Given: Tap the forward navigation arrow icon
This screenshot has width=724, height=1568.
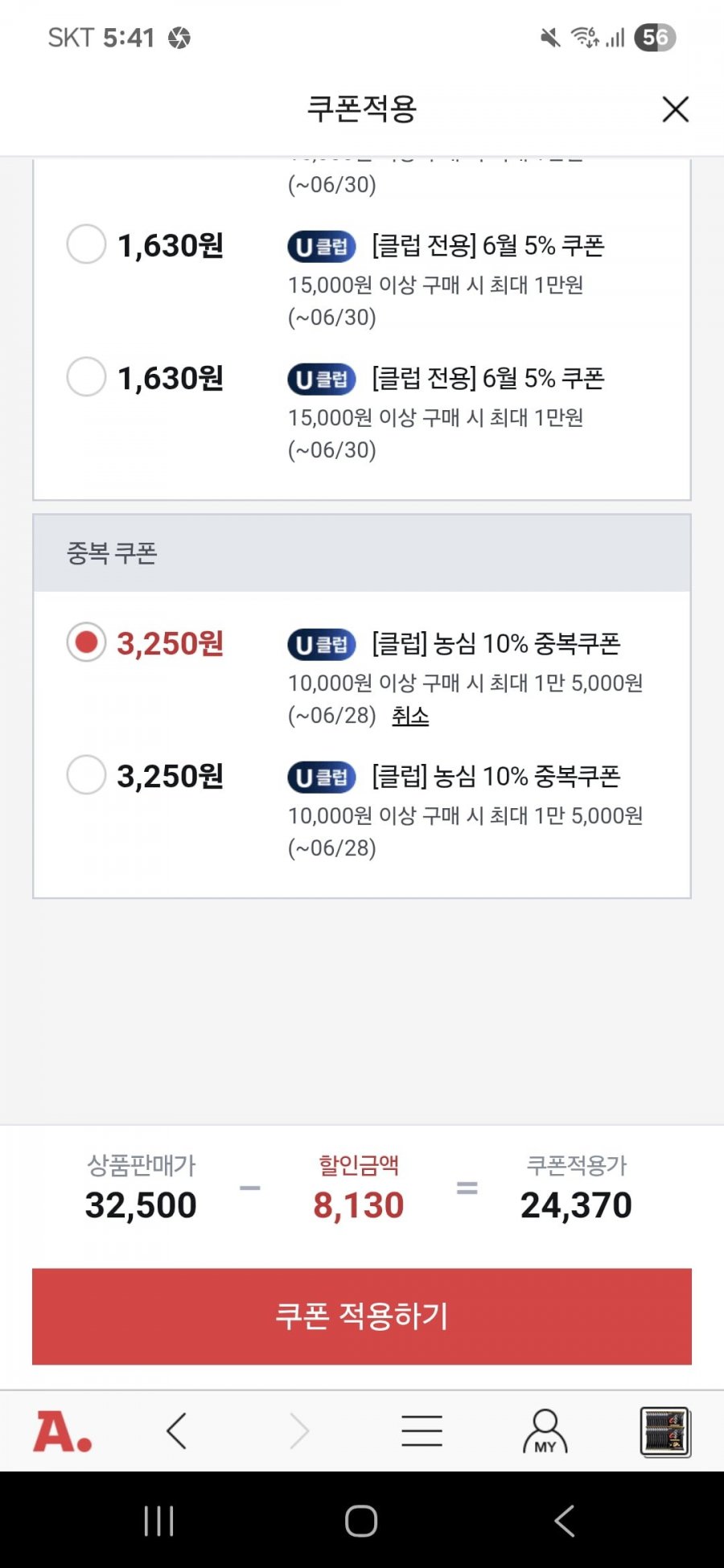Looking at the screenshot, I should tap(299, 1431).
